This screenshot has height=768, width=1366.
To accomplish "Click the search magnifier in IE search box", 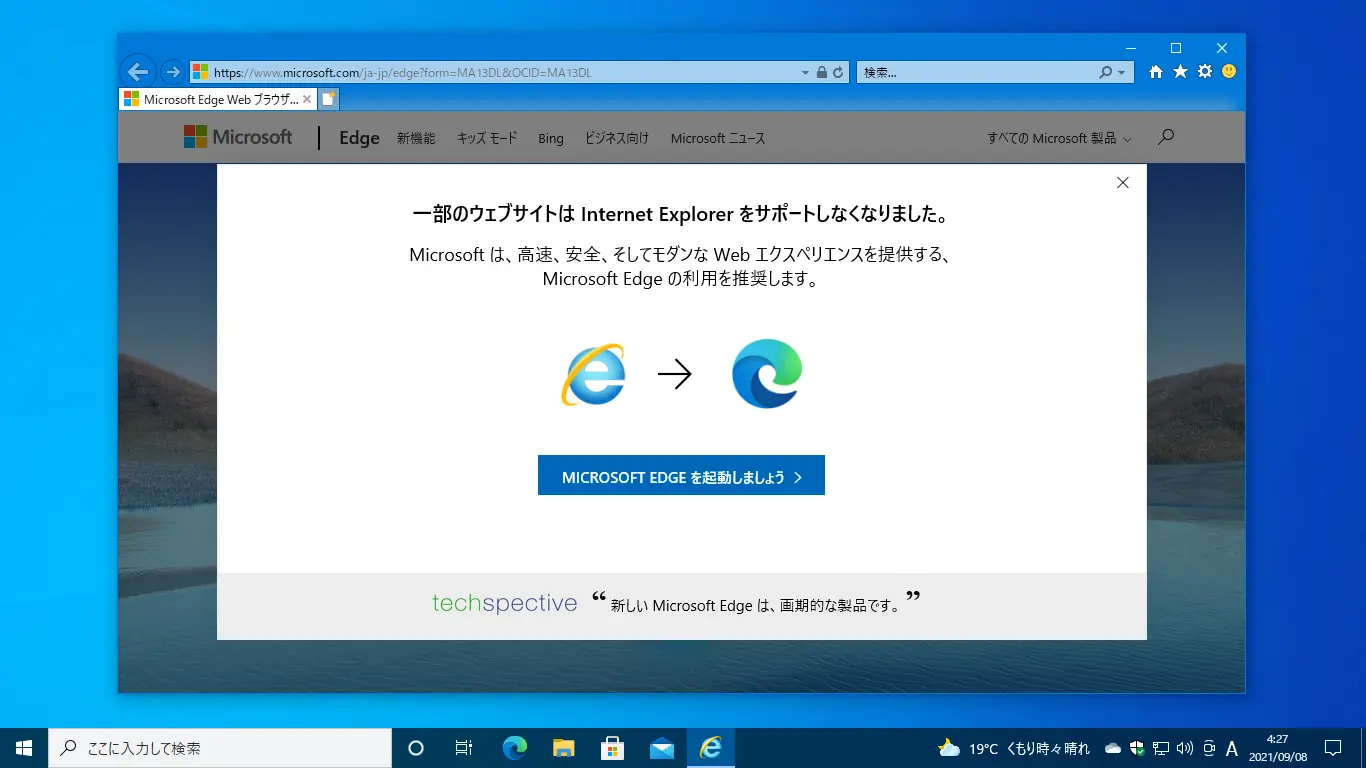I will [x=1105, y=72].
